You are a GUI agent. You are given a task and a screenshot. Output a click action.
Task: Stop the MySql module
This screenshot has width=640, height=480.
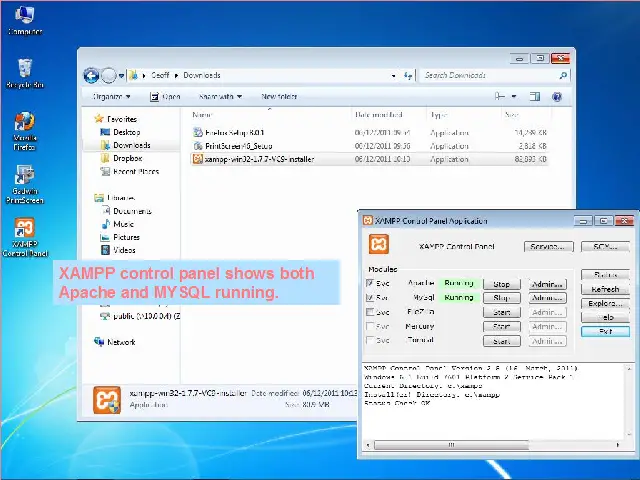coord(502,298)
